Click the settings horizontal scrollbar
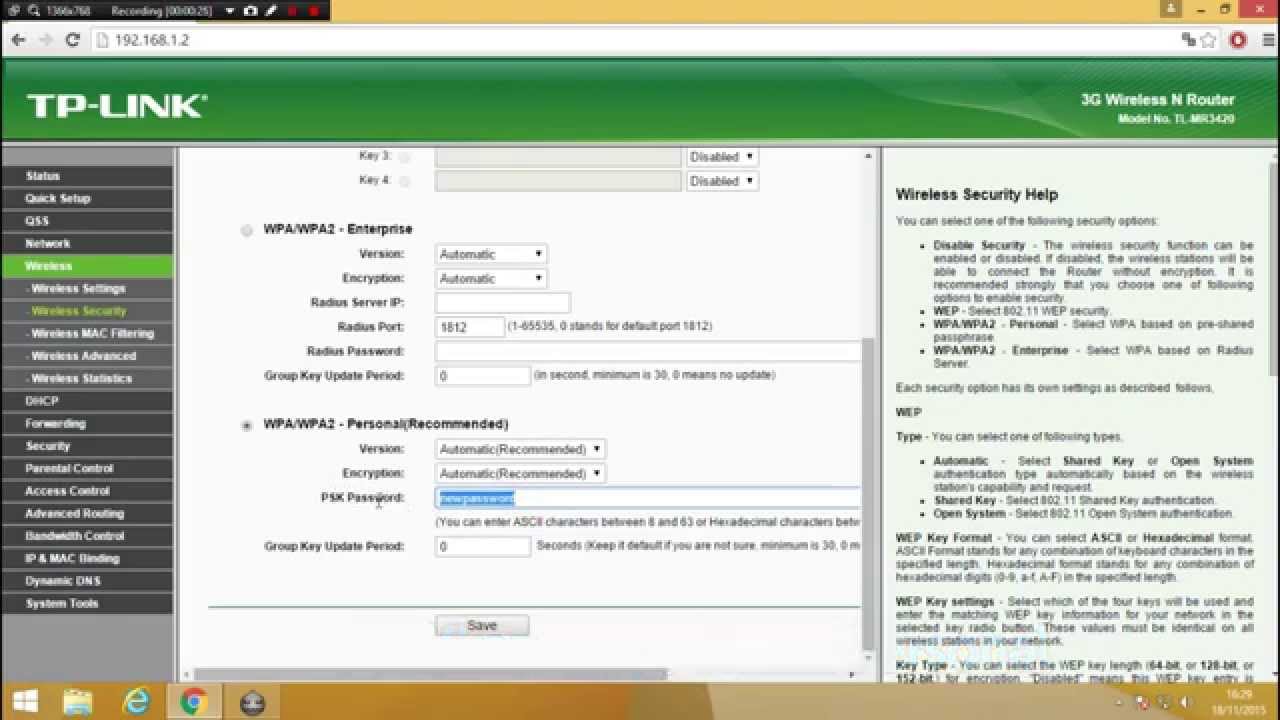The height and width of the screenshot is (720, 1280). (x=430, y=675)
